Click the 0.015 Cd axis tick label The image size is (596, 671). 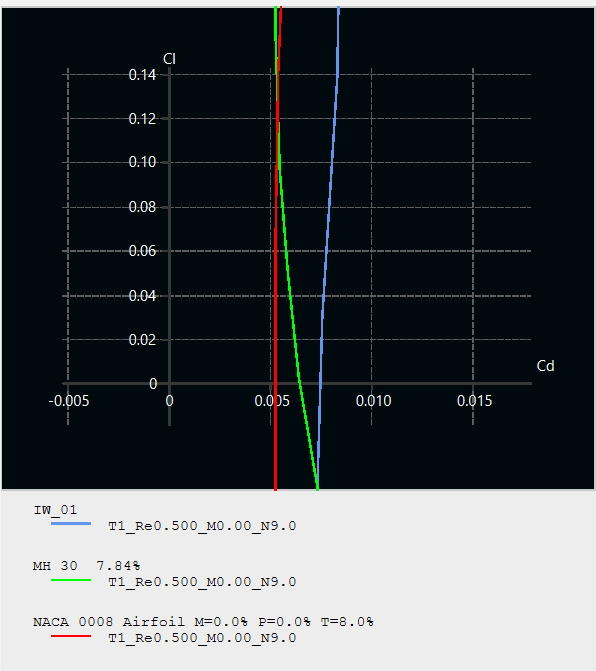point(474,401)
